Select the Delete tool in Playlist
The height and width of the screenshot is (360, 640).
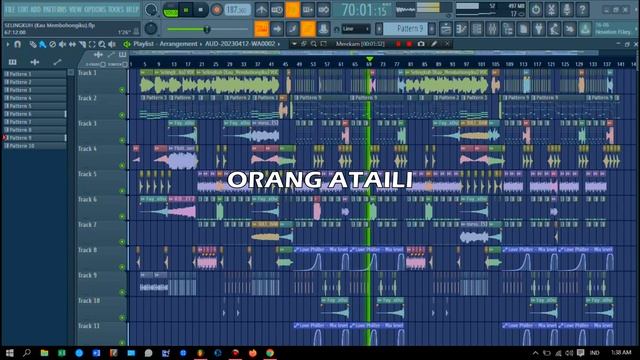tap(52, 44)
